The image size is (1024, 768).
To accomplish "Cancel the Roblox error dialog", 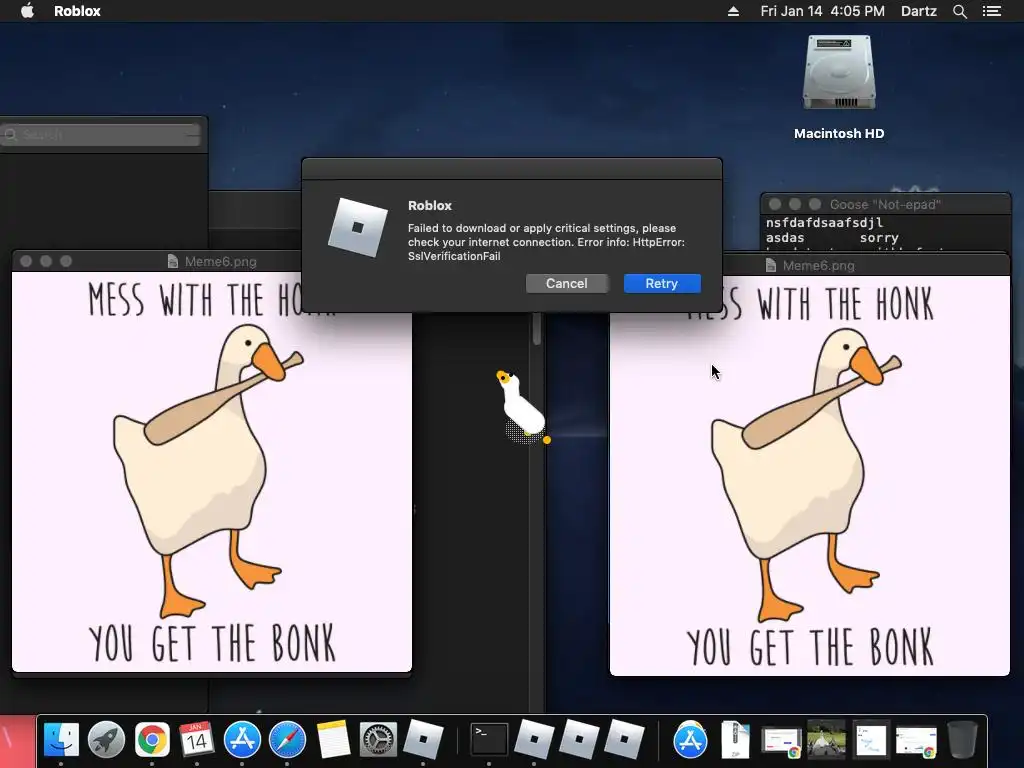I will [x=566, y=283].
